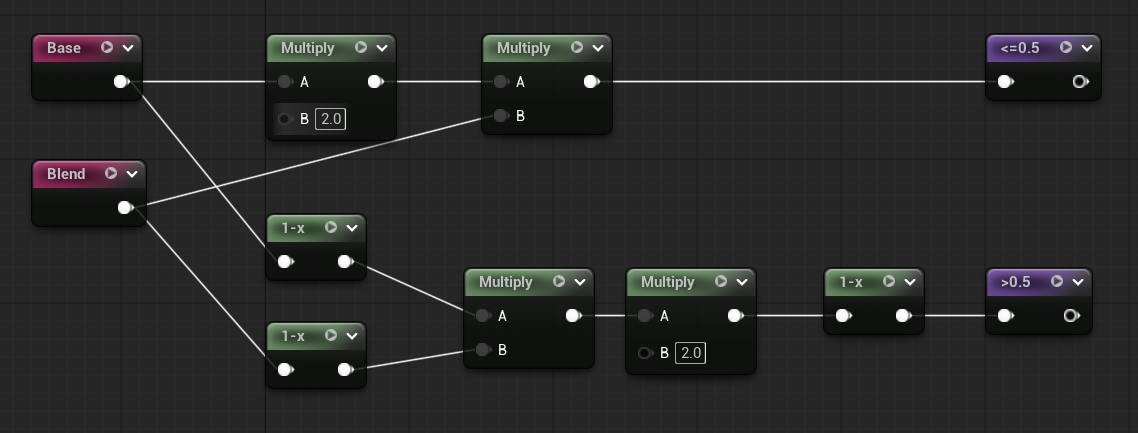1138x433 pixels.
Task: Click pin A on Multiply feeding the last 1-x
Action: click(645, 316)
